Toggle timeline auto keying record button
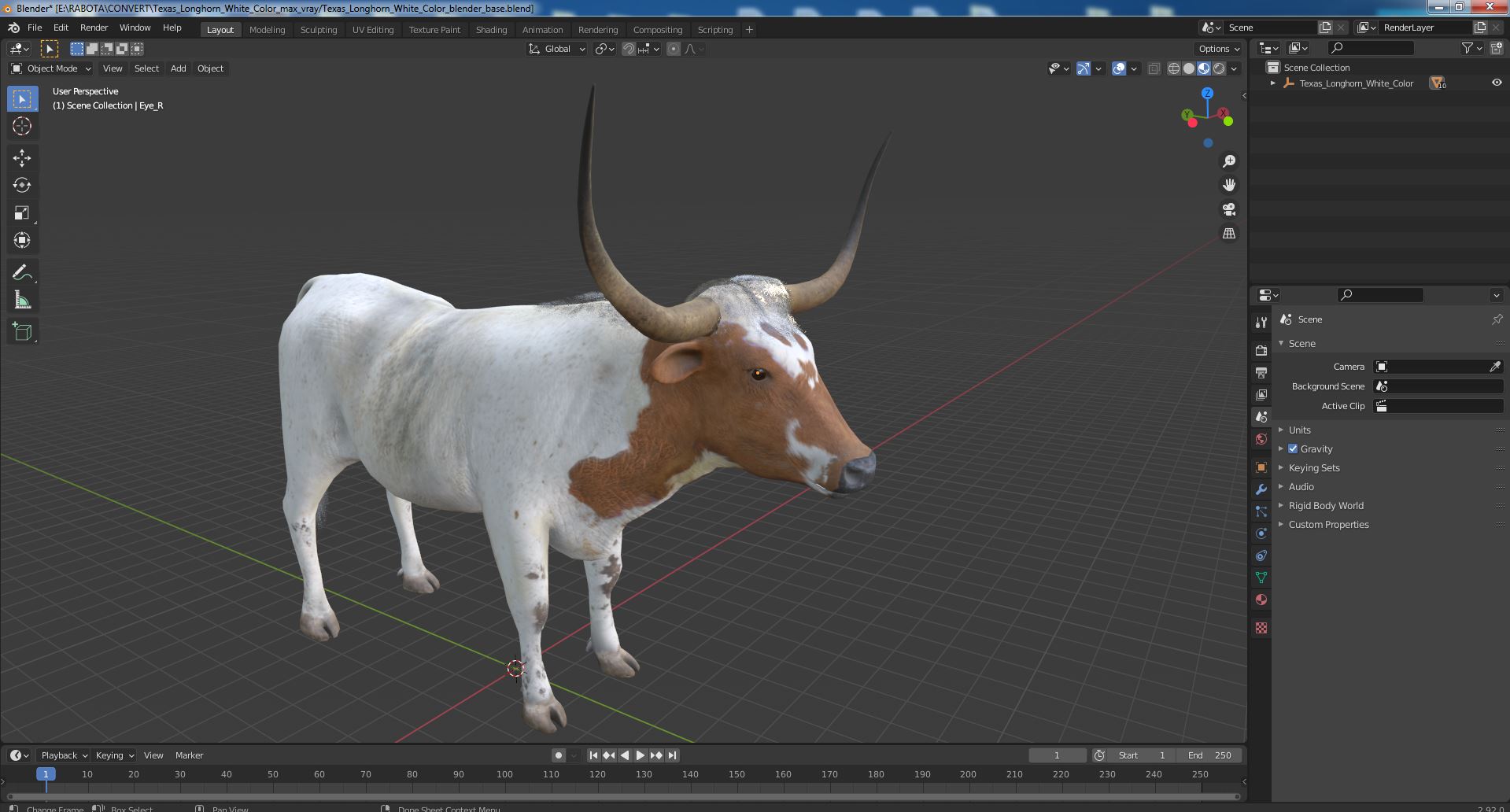Screen dimensions: 1510x812 click(x=558, y=755)
